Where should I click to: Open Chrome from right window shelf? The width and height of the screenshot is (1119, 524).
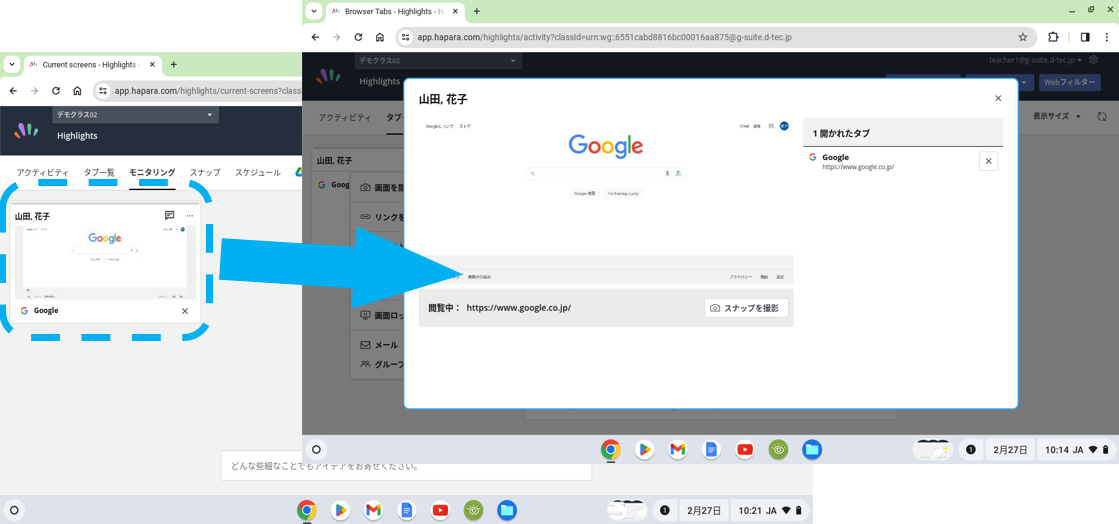610,449
